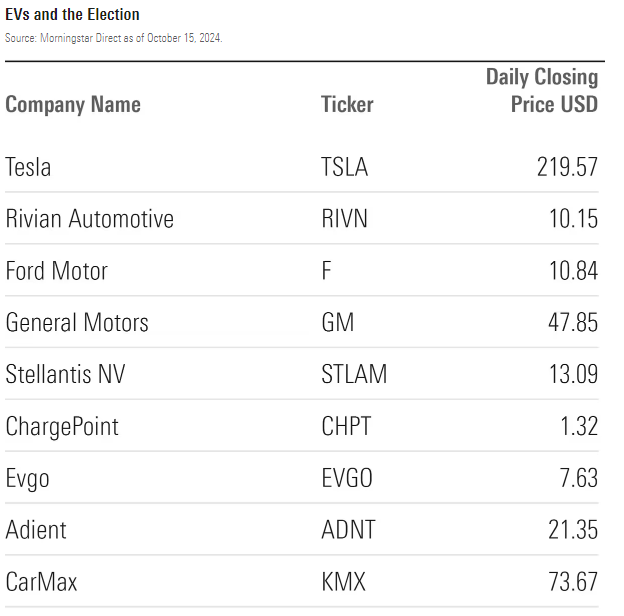
Task: Select the Company Name column header
Action: tap(73, 104)
